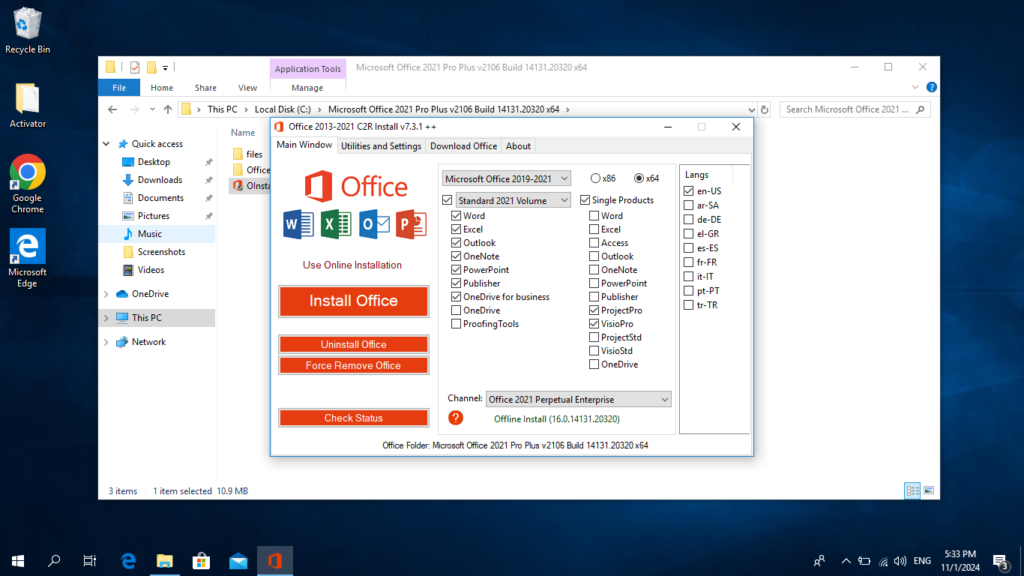This screenshot has height=576, width=1024.
Task: Open the Recycle Bin desktop icon
Action: [27, 31]
